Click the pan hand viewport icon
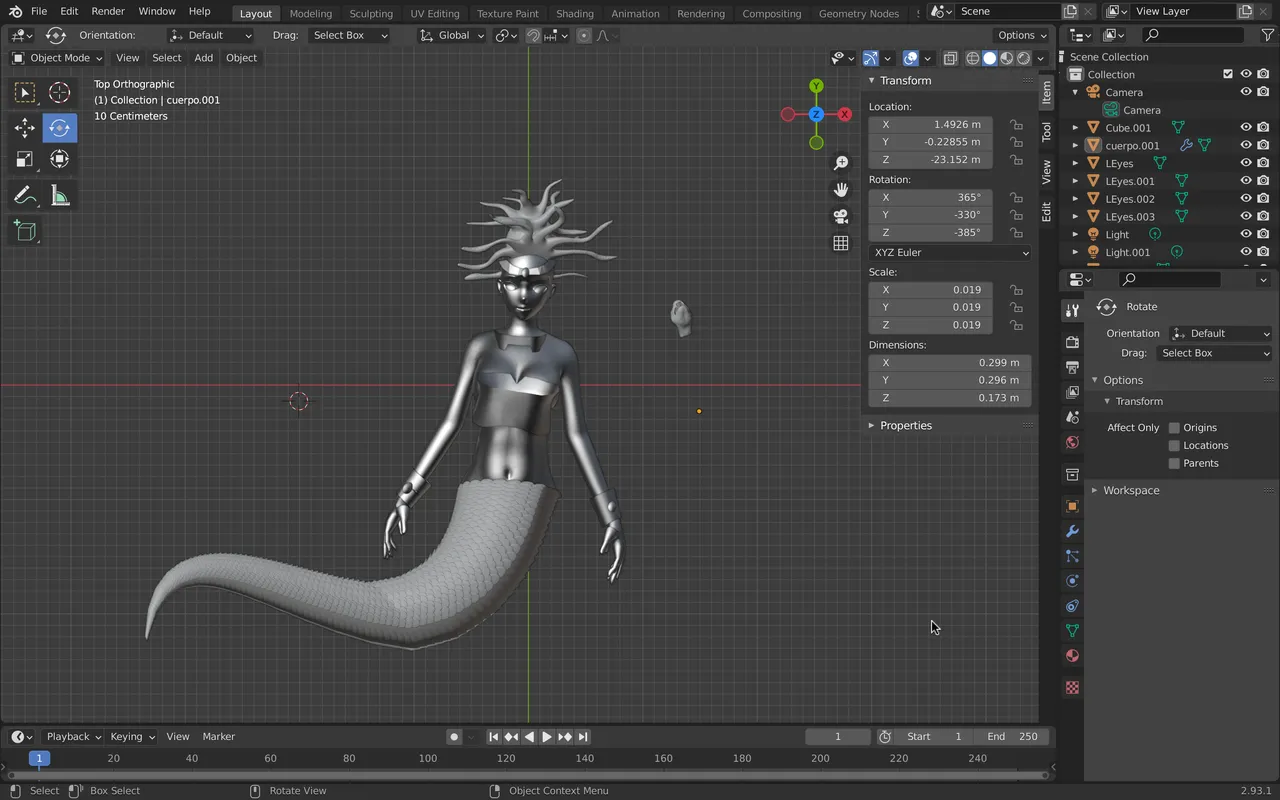The image size is (1280, 800). pyautogui.click(x=841, y=190)
